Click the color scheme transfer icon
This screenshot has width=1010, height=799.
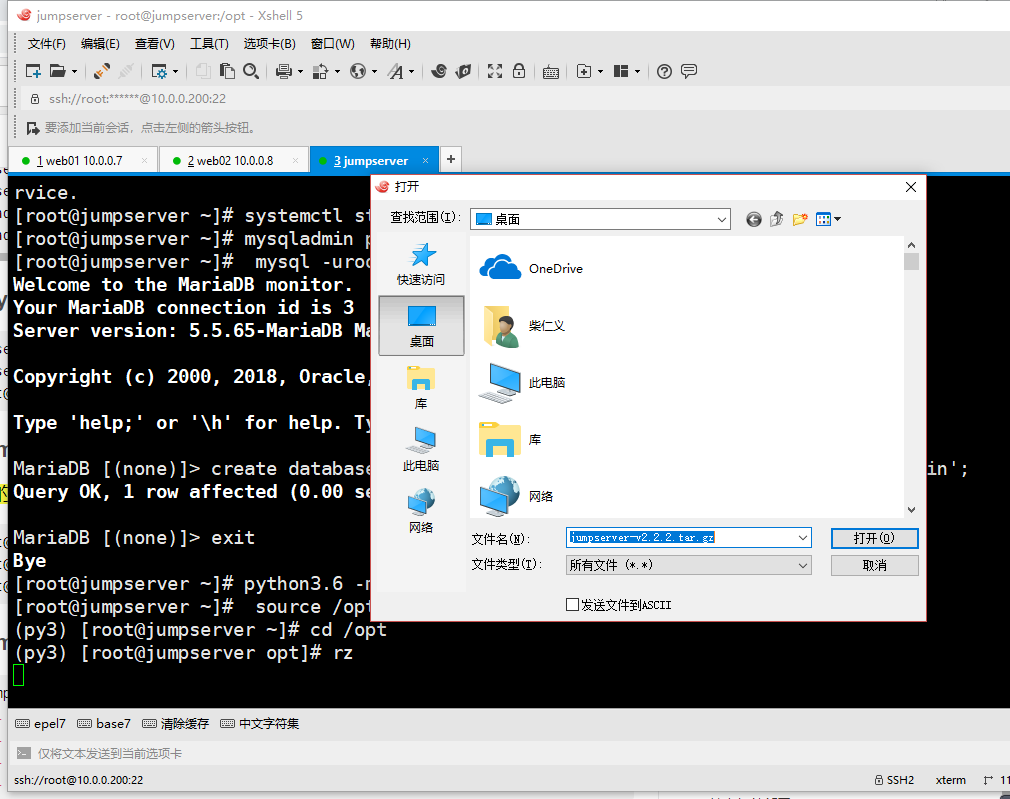[320, 71]
